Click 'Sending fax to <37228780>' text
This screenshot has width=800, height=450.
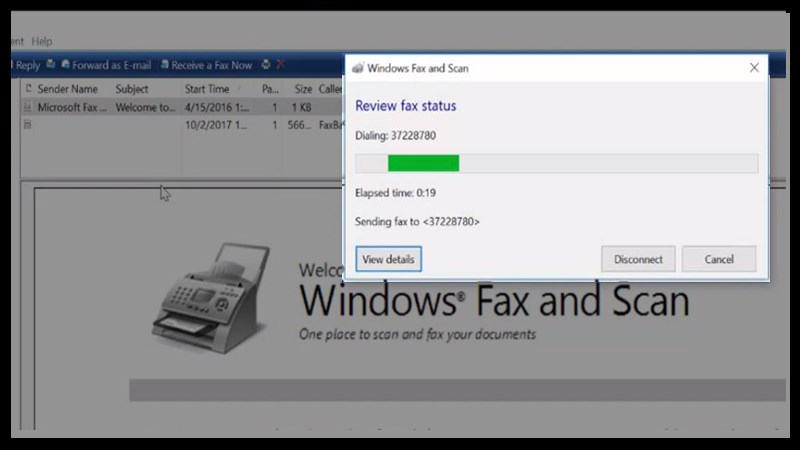(x=417, y=222)
